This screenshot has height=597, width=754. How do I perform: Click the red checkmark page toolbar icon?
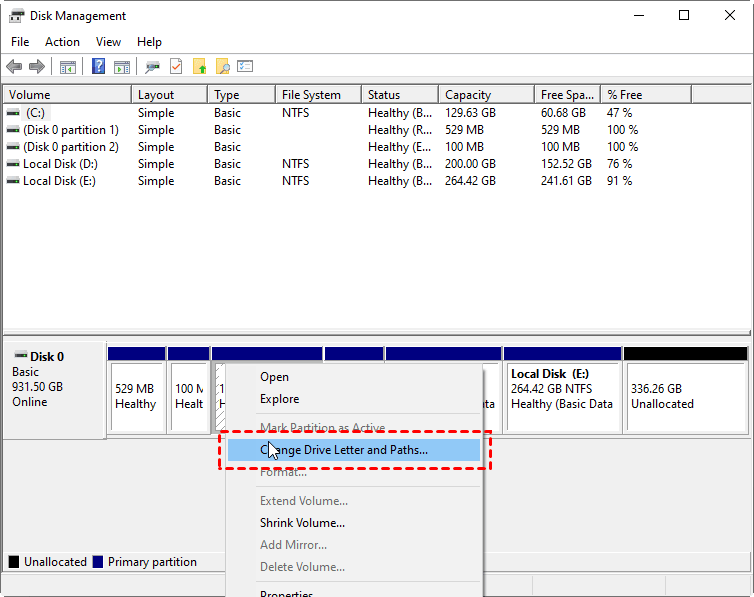(x=176, y=67)
